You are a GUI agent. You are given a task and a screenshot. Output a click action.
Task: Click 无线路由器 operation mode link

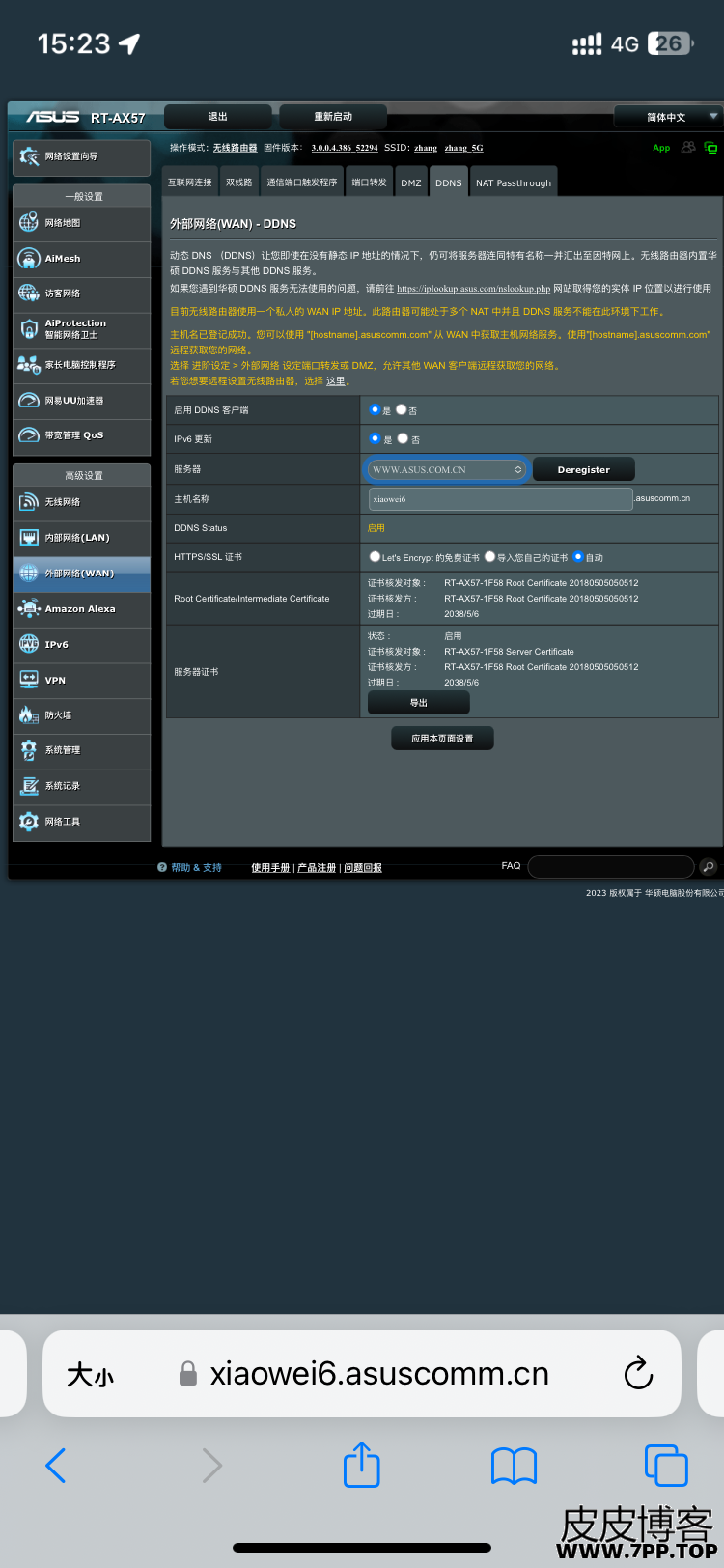tap(235, 148)
